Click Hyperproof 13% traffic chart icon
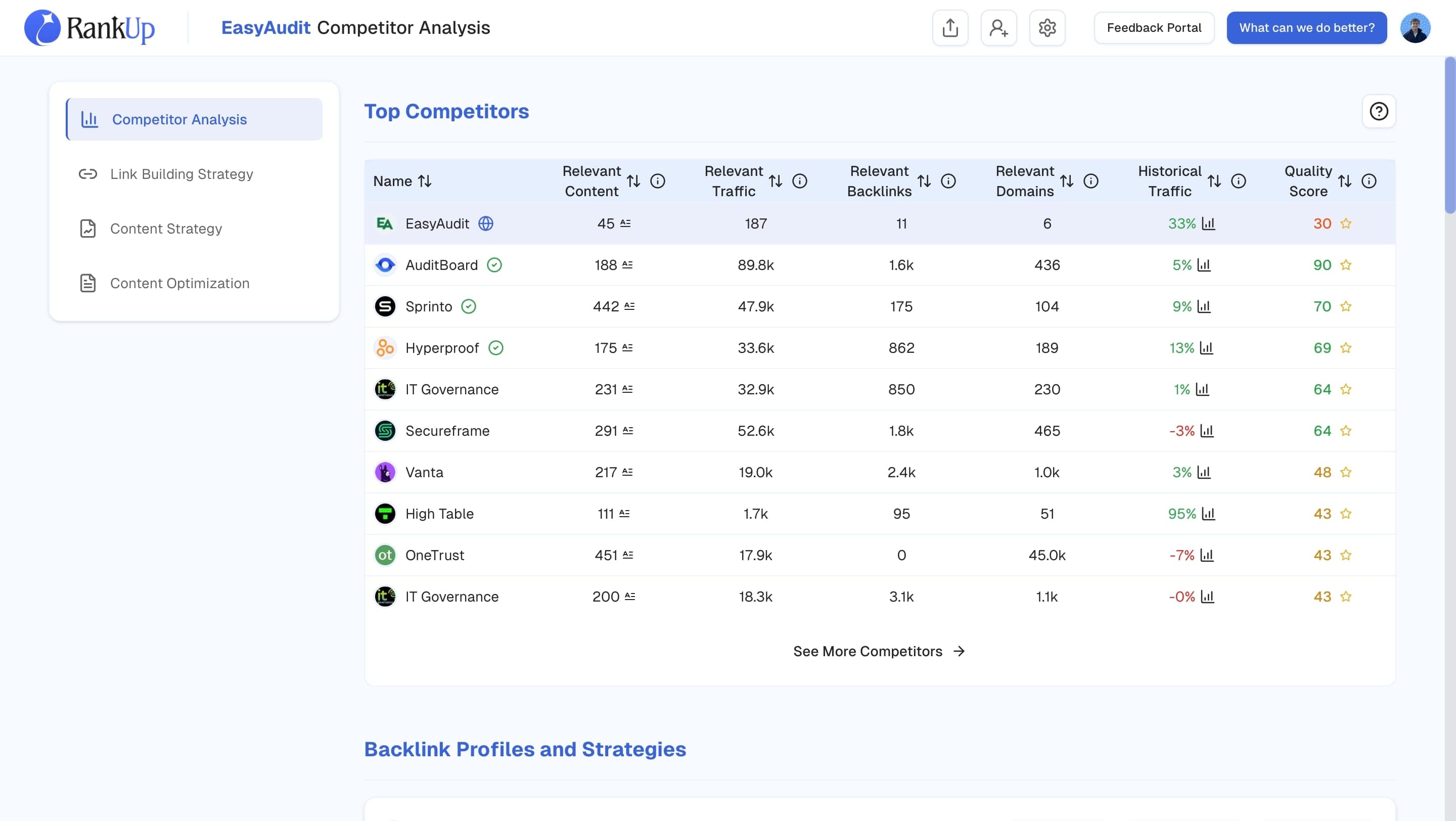 pos(1207,348)
